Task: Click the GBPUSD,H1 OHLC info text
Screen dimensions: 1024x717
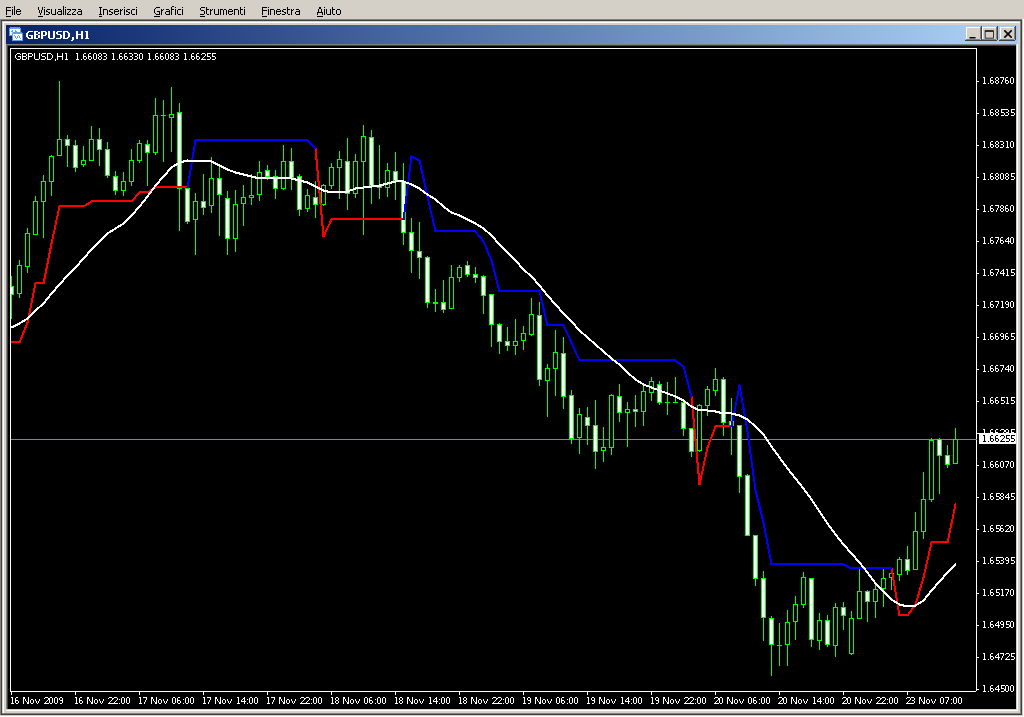Action: pyautogui.click(x=115, y=56)
